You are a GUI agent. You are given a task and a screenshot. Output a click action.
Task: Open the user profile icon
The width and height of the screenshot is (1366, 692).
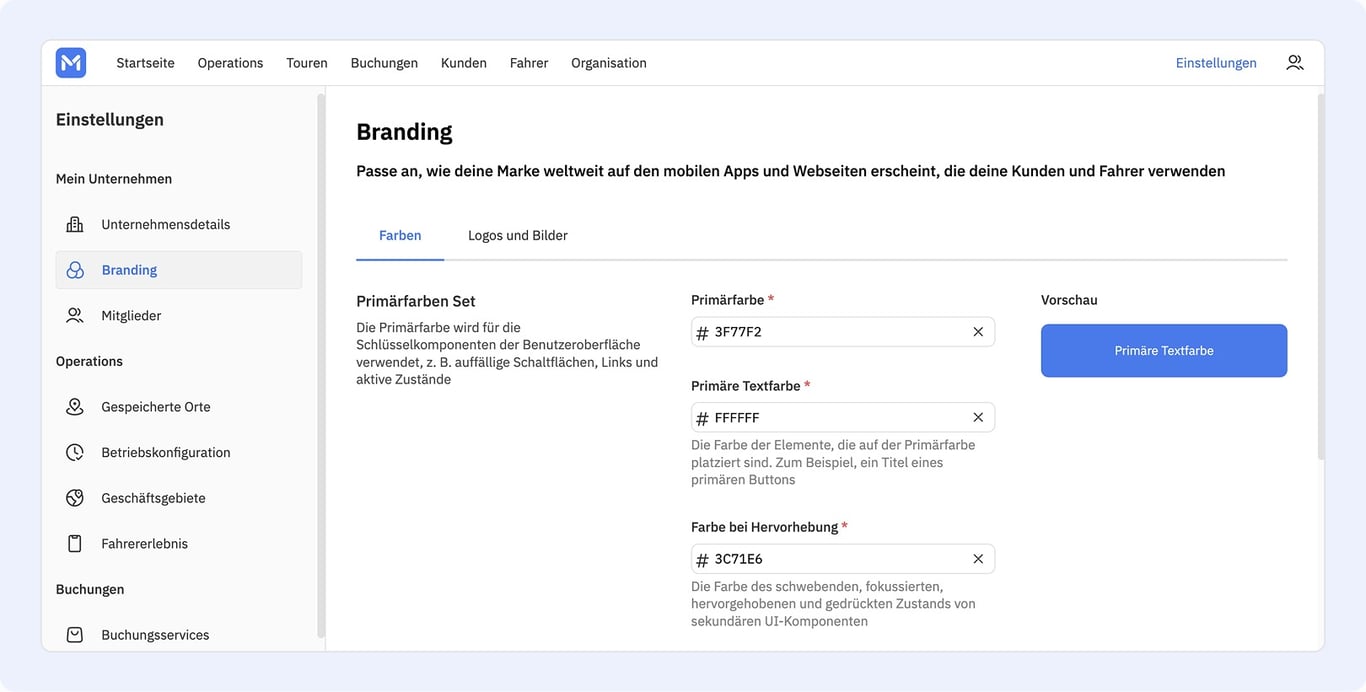pyautogui.click(x=1295, y=62)
